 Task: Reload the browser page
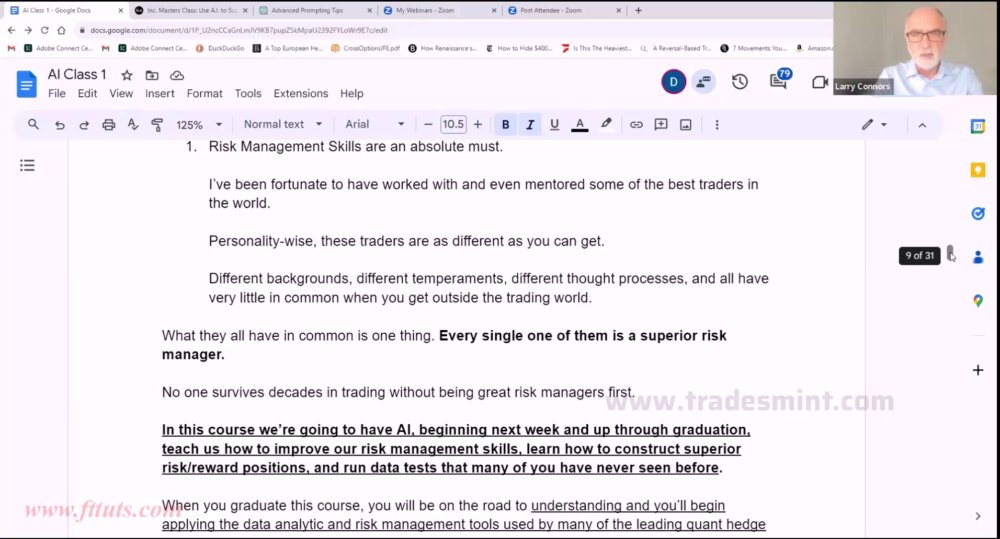click(x=44, y=30)
